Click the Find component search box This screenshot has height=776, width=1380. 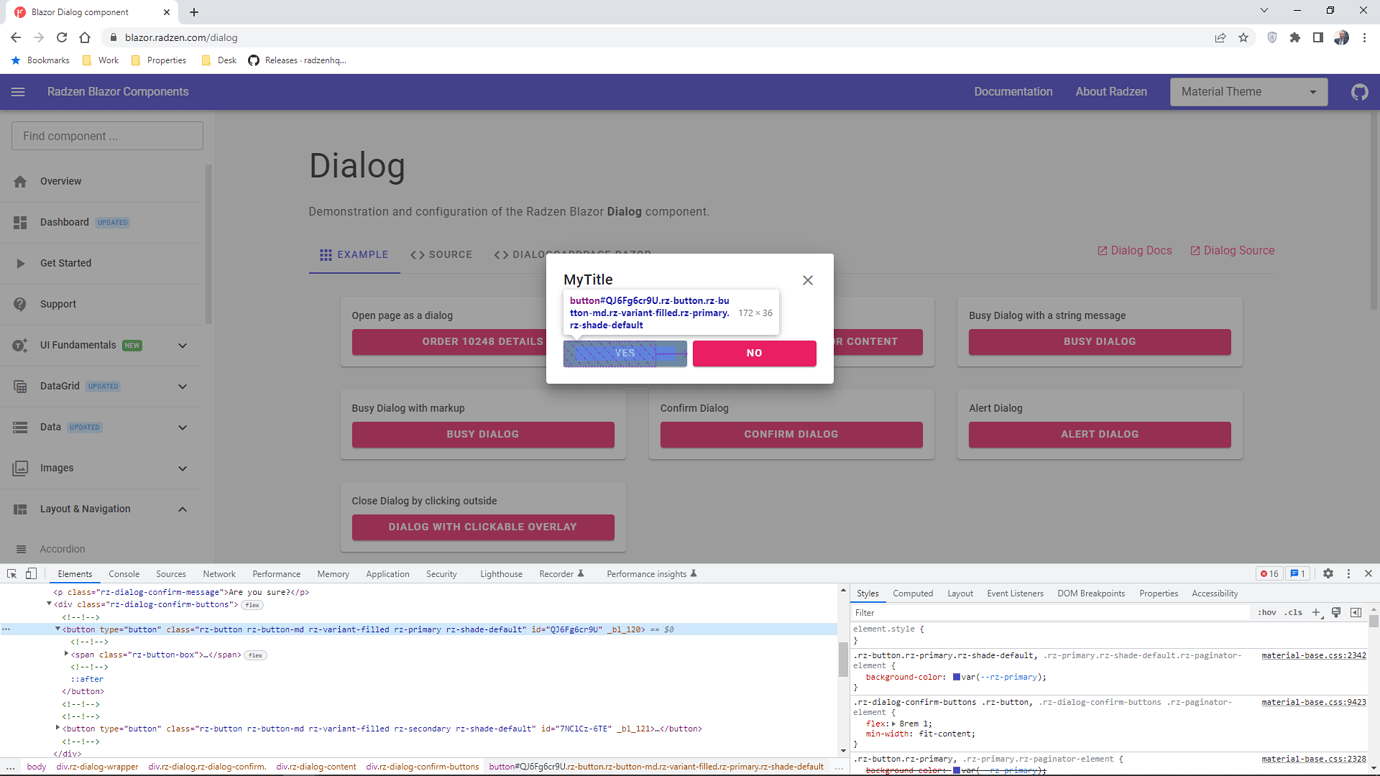click(x=107, y=136)
